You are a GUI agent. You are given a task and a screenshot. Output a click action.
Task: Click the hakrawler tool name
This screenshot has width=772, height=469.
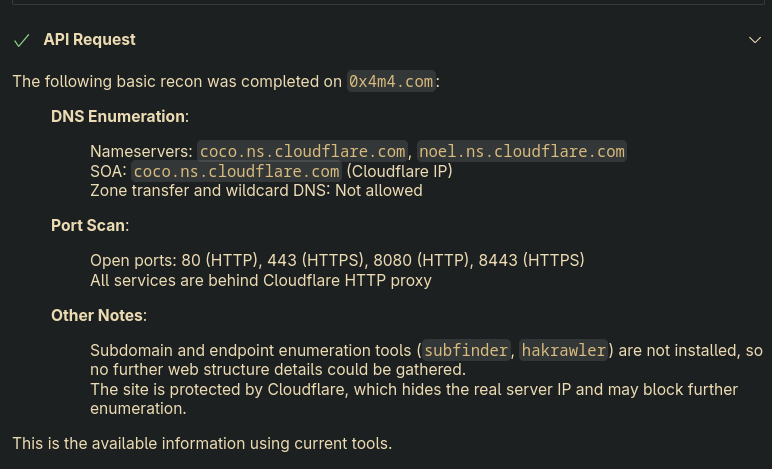pos(564,350)
